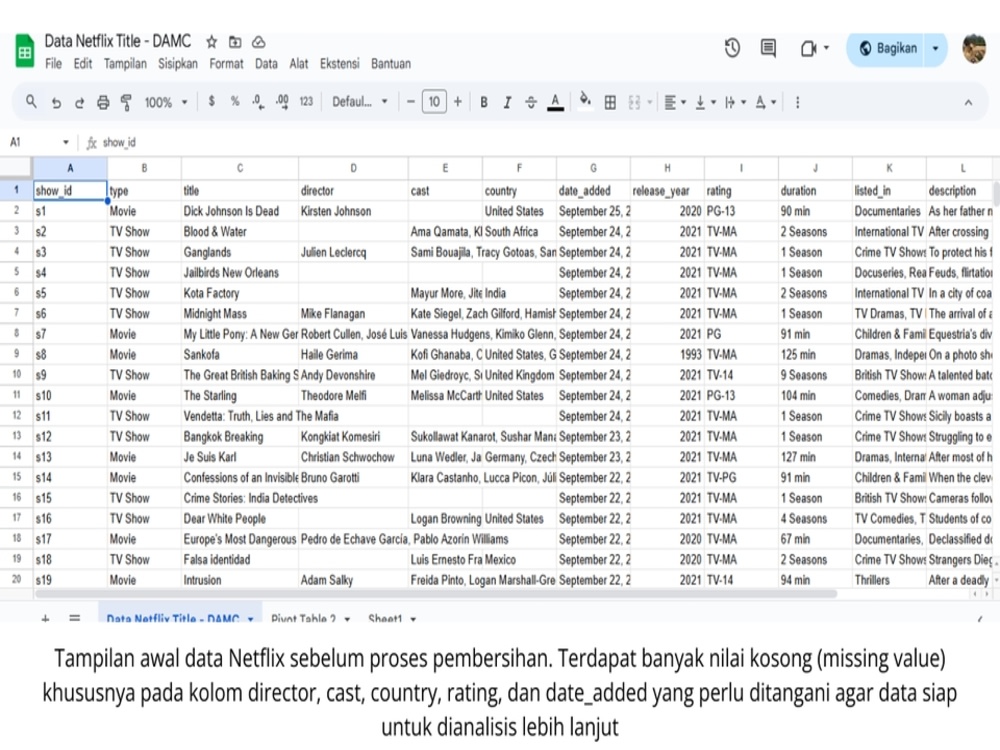Click the Google Sheets home logo
The width and height of the screenshot is (1000, 750).
tap(24, 52)
